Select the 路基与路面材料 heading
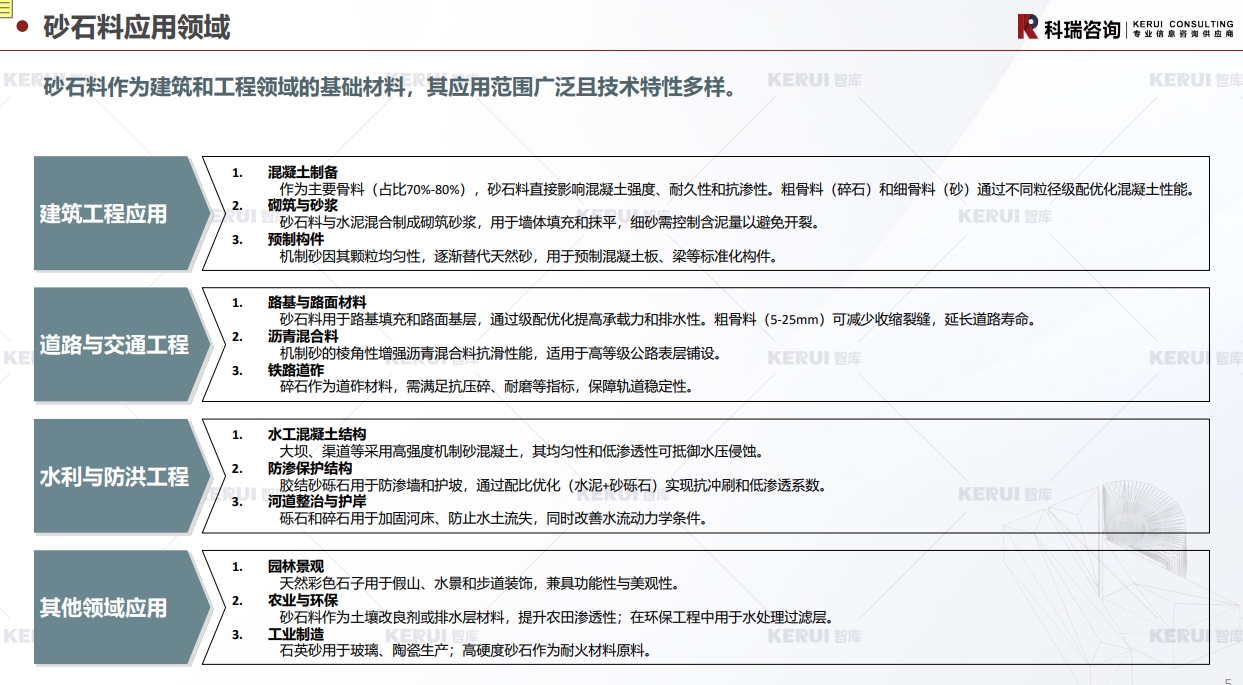Image resolution: width=1243 pixels, height=685 pixels. 317,302
